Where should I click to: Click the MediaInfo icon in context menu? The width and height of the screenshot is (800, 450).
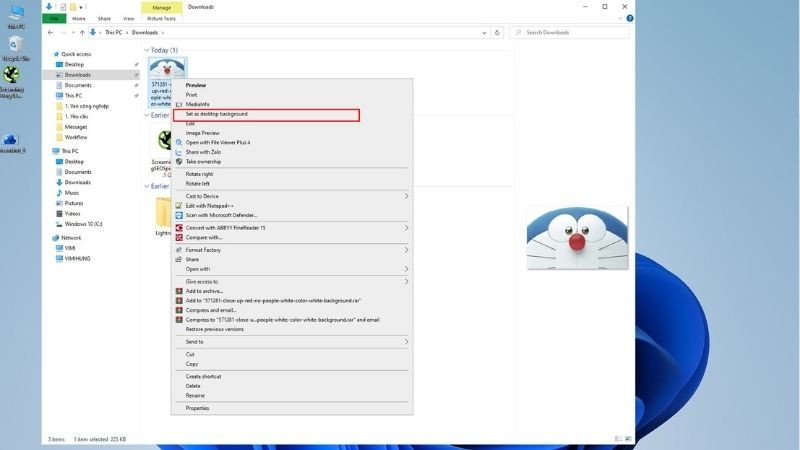tap(179, 104)
